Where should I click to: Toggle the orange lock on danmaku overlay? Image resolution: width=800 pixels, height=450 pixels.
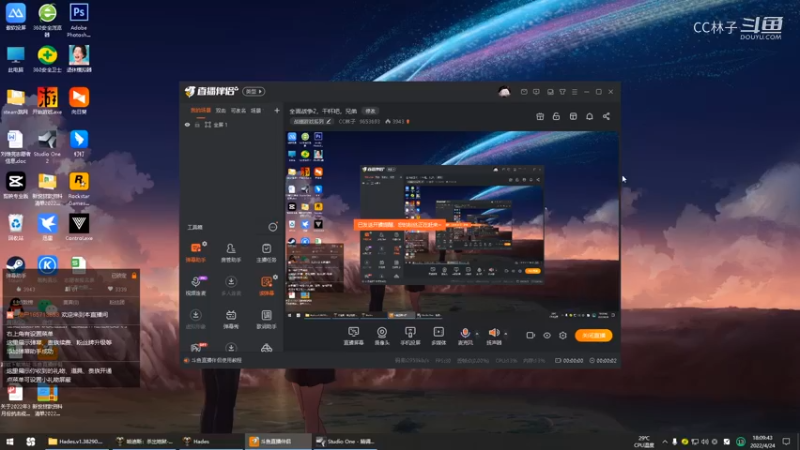pos(134,276)
